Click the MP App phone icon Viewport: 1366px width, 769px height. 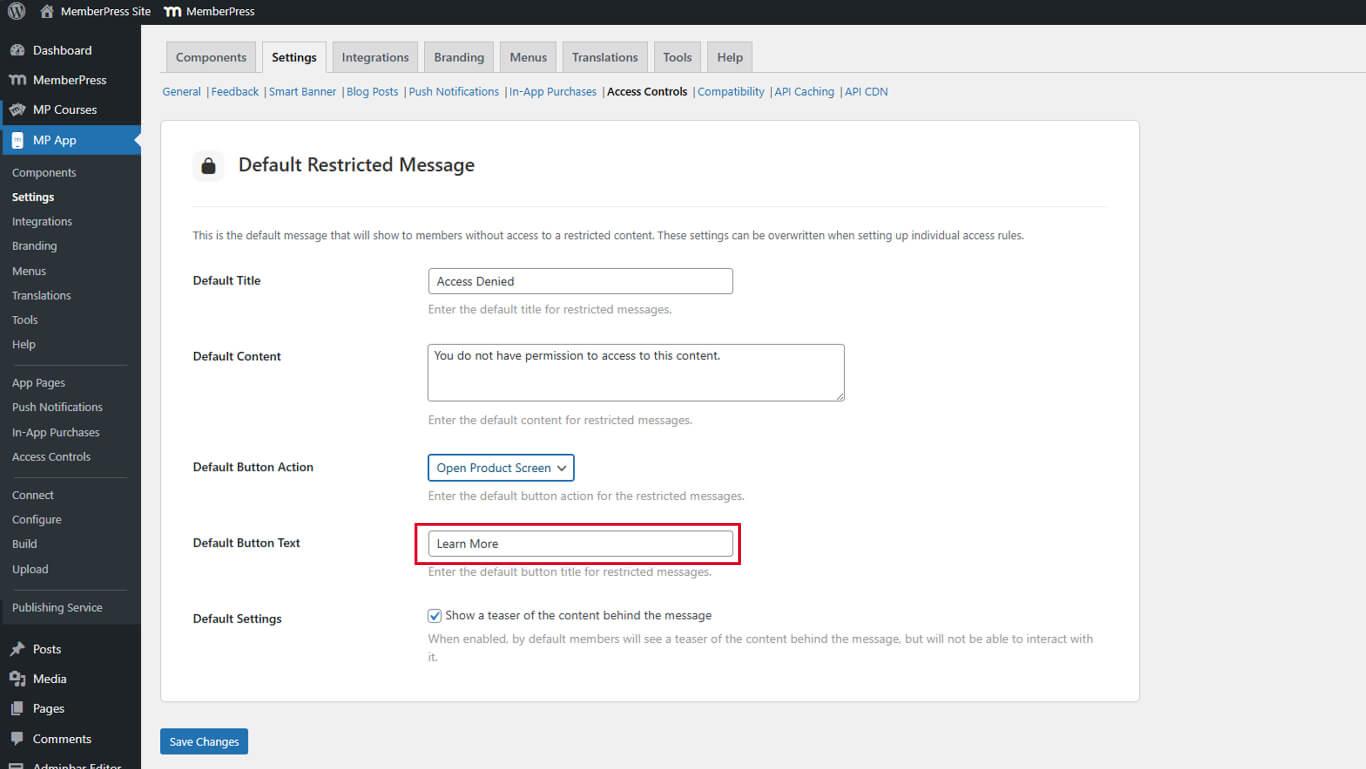(x=17, y=140)
